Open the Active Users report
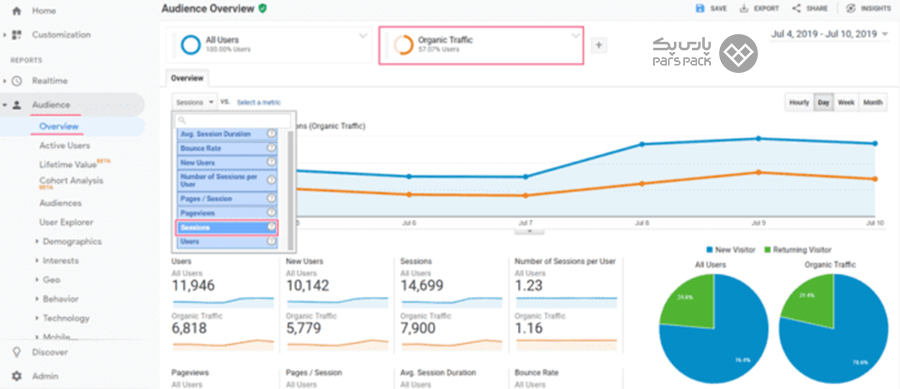 [65, 146]
